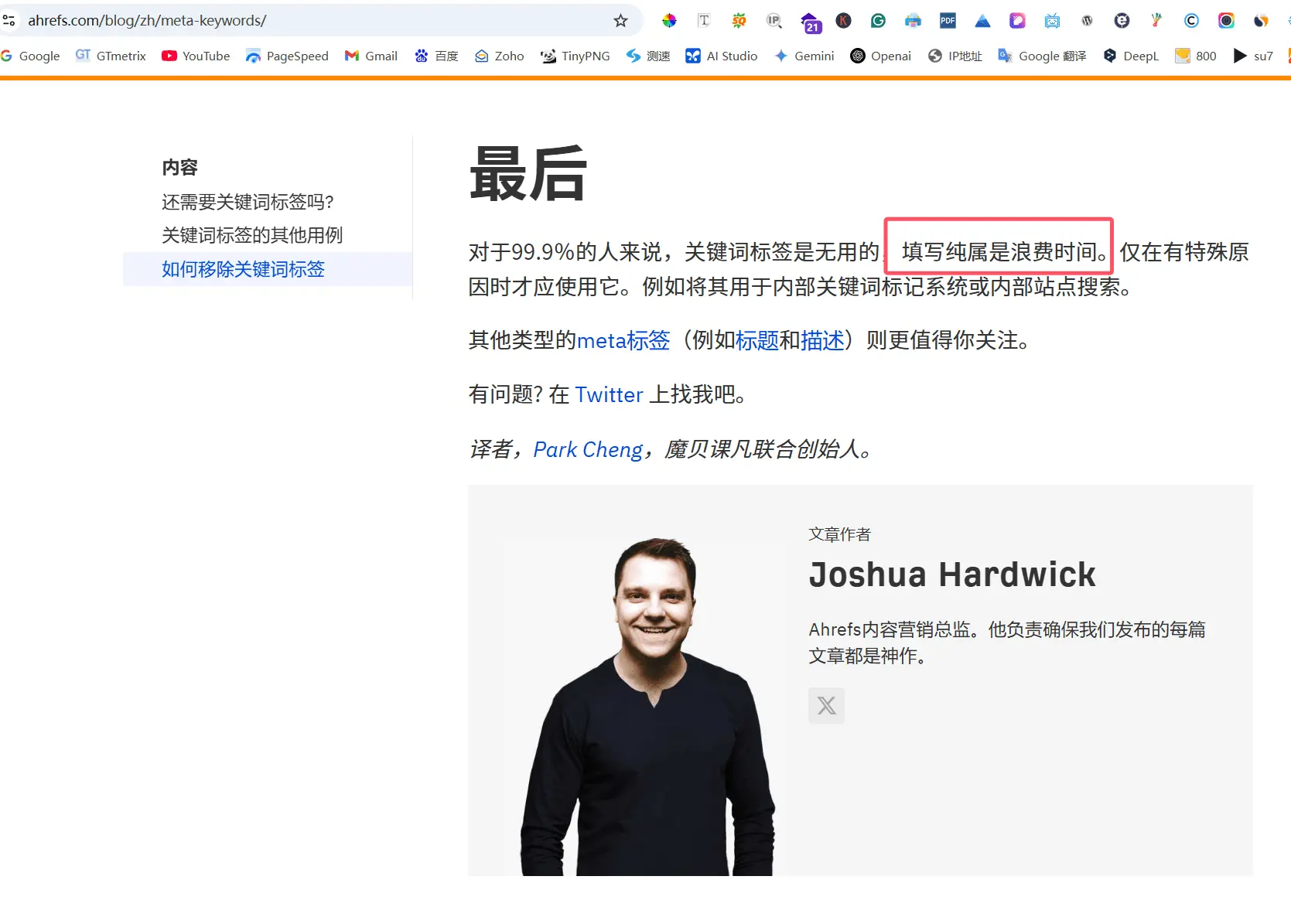The width and height of the screenshot is (1291, 924).
Task: Click the bookmark star in the address bar
Action: [x=620, y=21]
